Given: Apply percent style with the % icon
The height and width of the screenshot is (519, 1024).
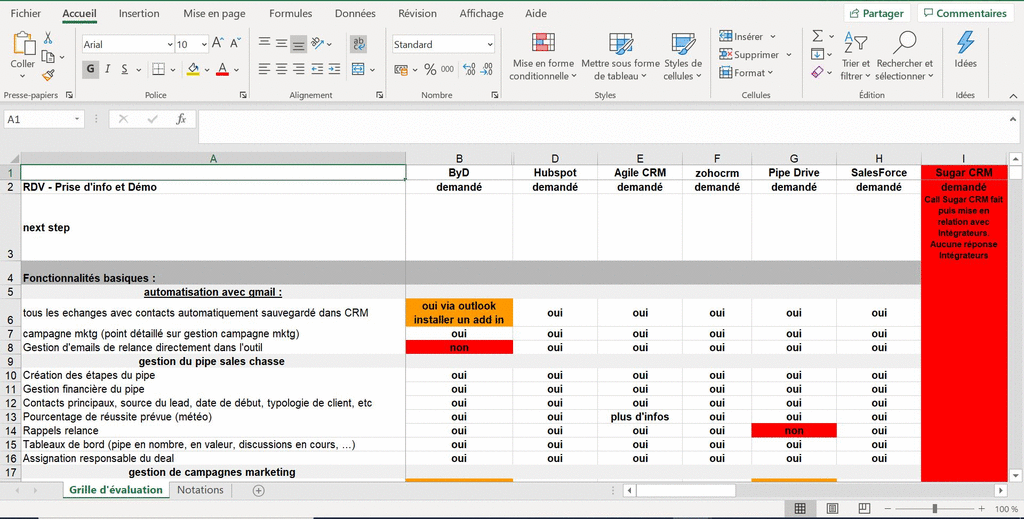Looking at the screenshot, I should point(430,69).
